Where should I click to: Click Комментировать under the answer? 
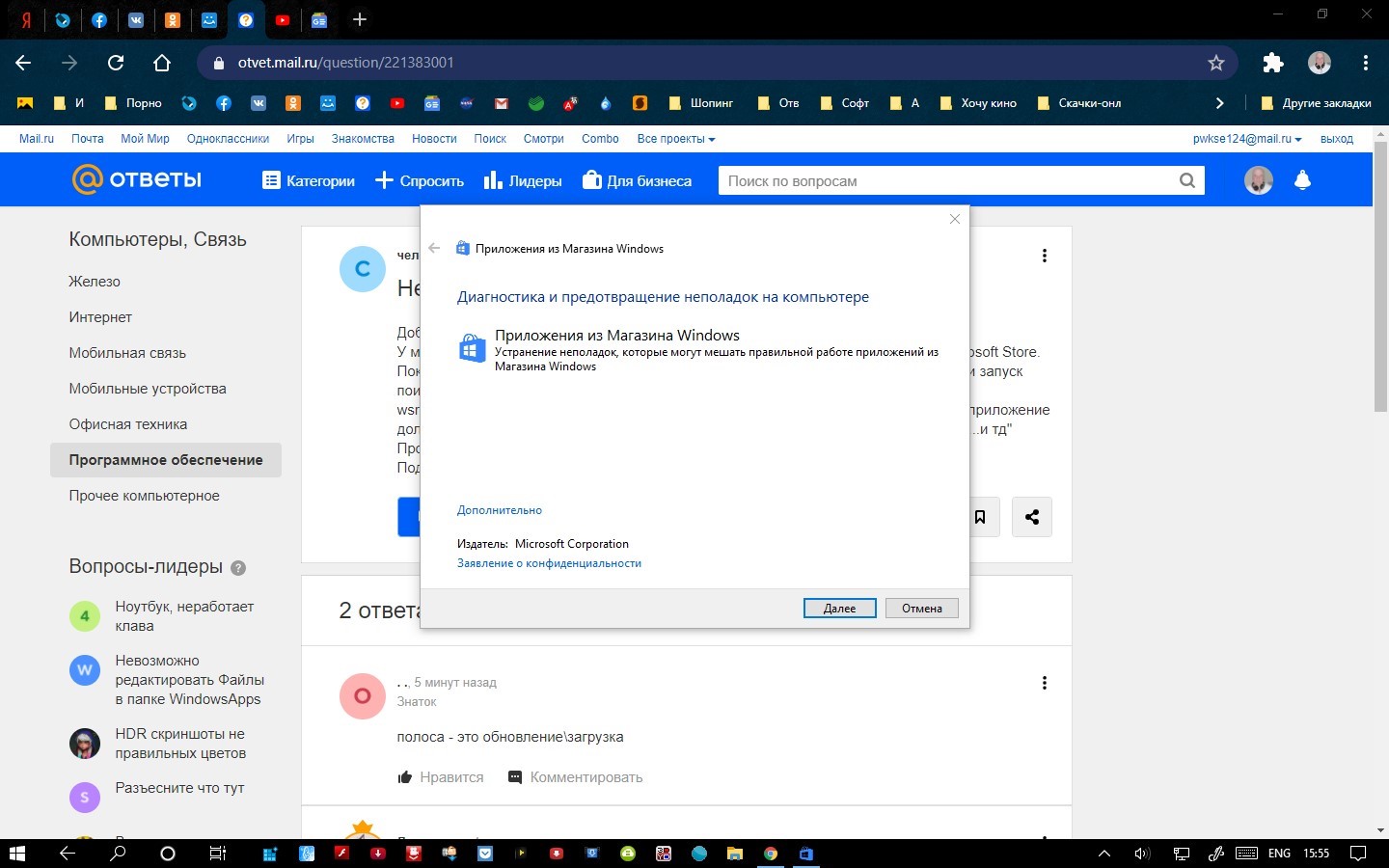click(x=576, y=777)
